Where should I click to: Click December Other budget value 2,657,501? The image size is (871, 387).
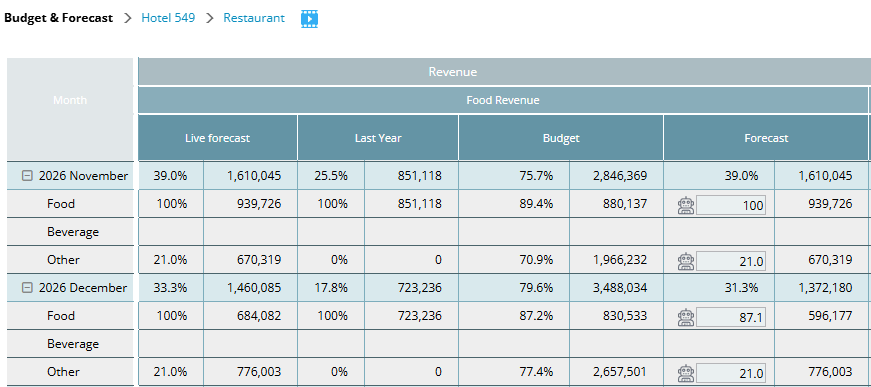click(620, 372)
